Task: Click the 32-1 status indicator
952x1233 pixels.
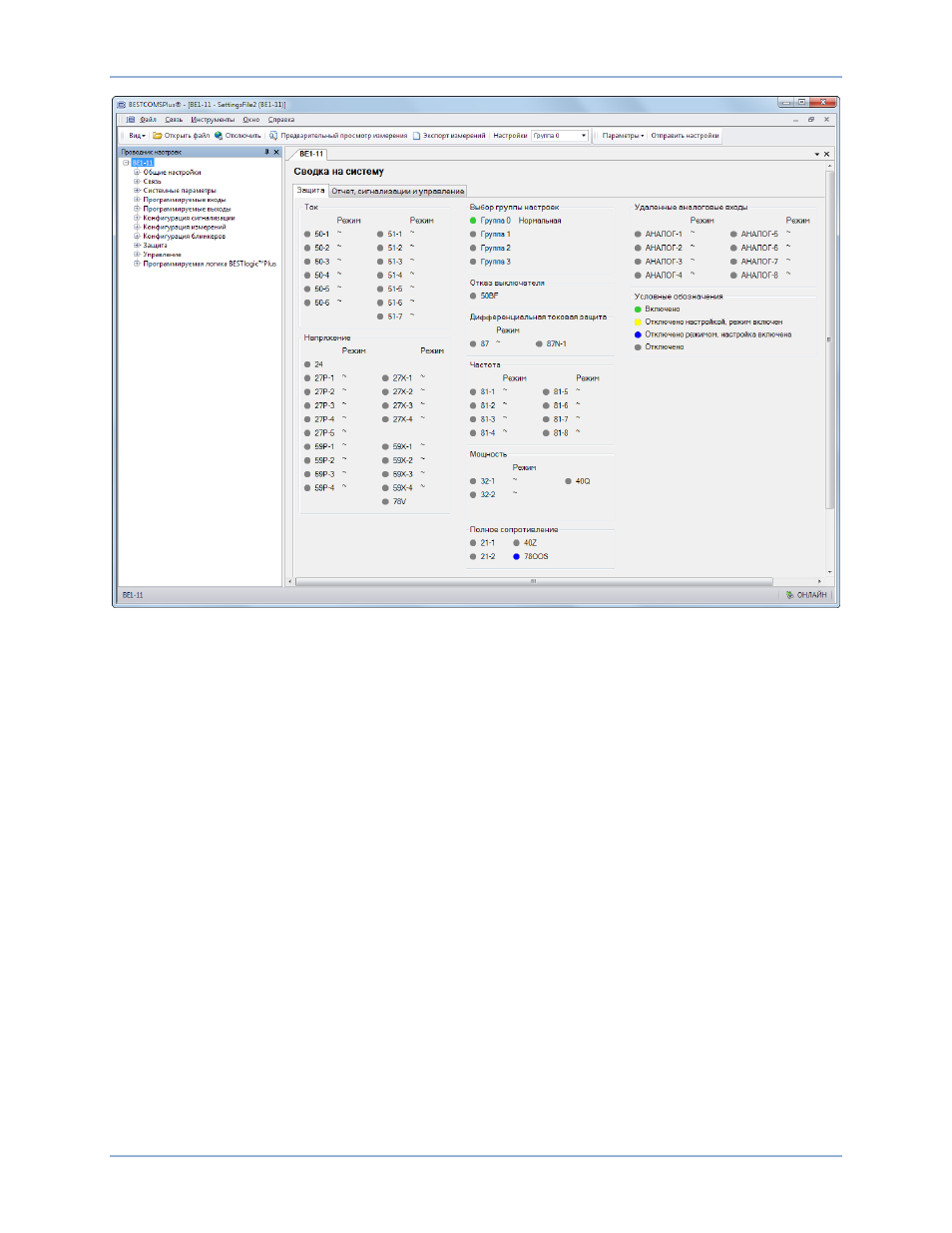Action: [473, 481]
